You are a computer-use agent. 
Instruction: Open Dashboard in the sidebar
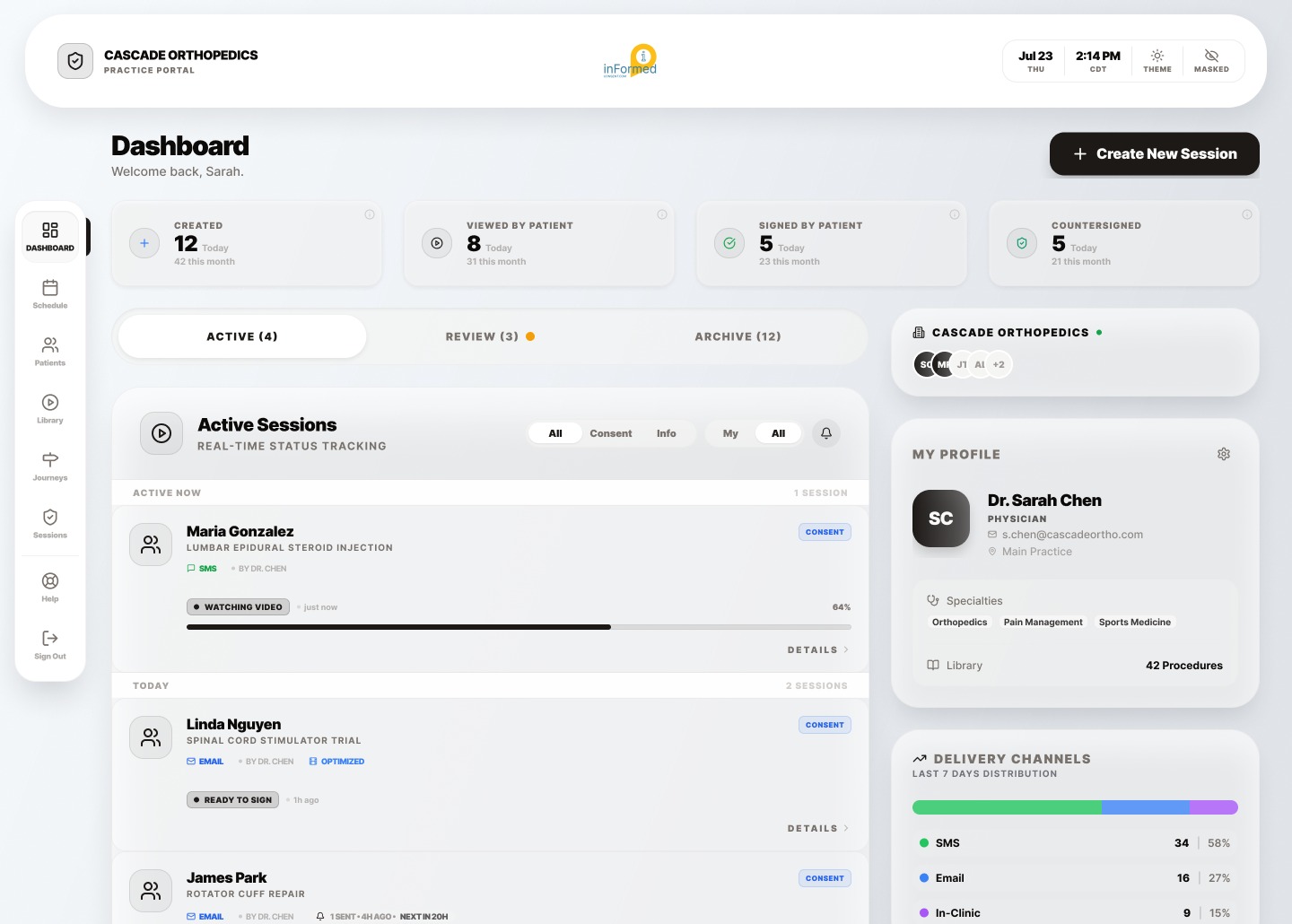tap(50, 237)
